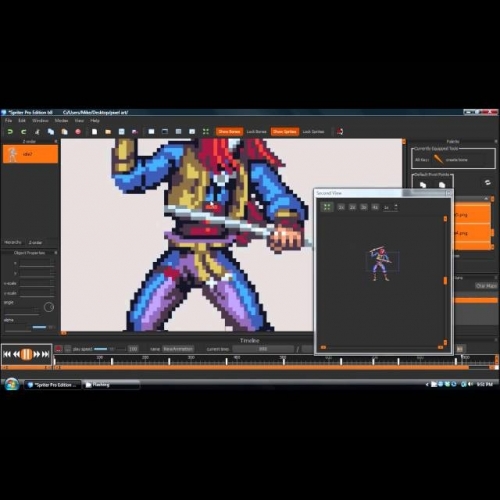Open the Help menu

pyautogui.click(x=95, y=120)
